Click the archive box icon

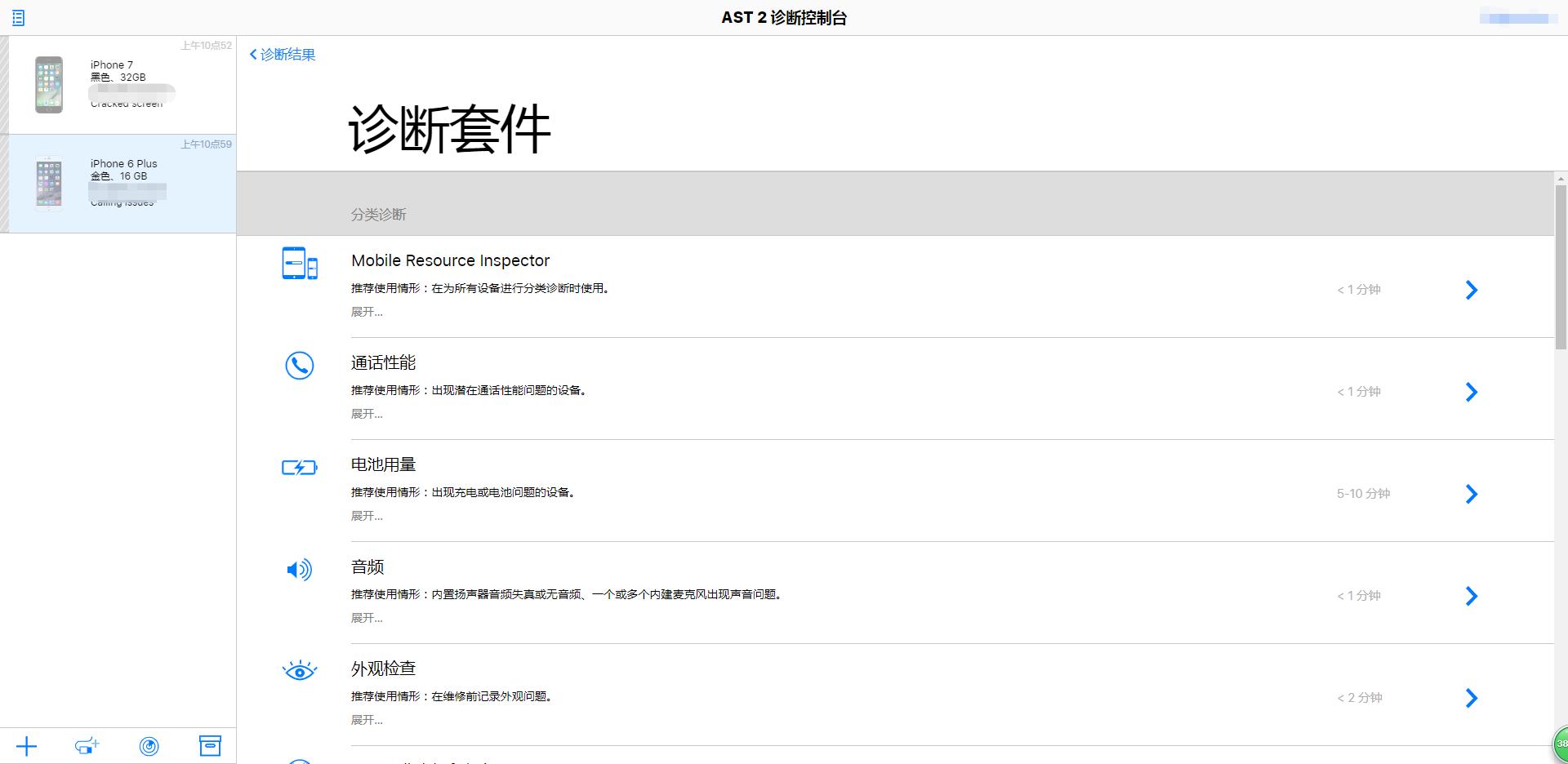coord(211,745)
